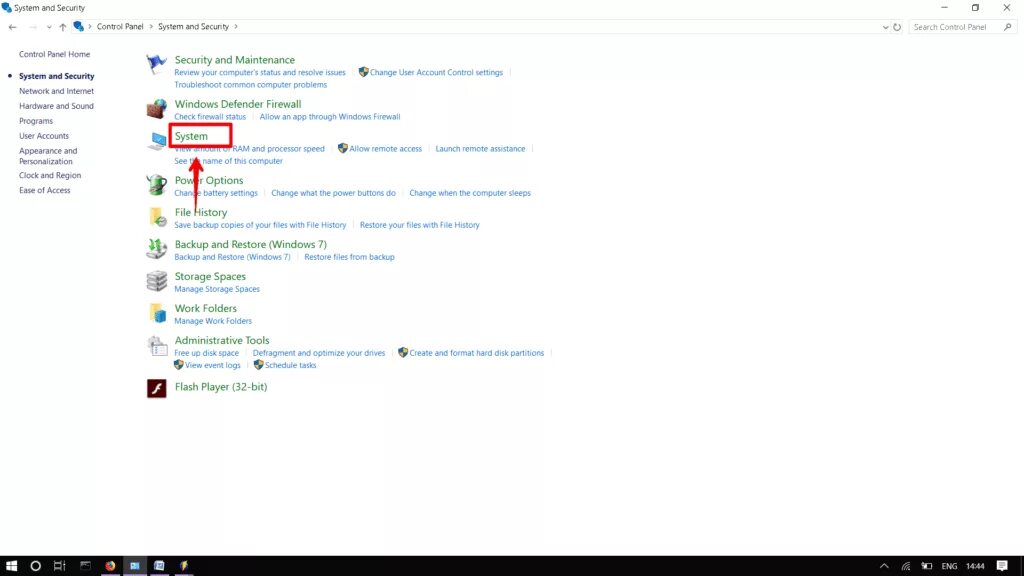Click the Windows Defender Firewall brick icon
1024x576 pixels.
coord(156,108)
